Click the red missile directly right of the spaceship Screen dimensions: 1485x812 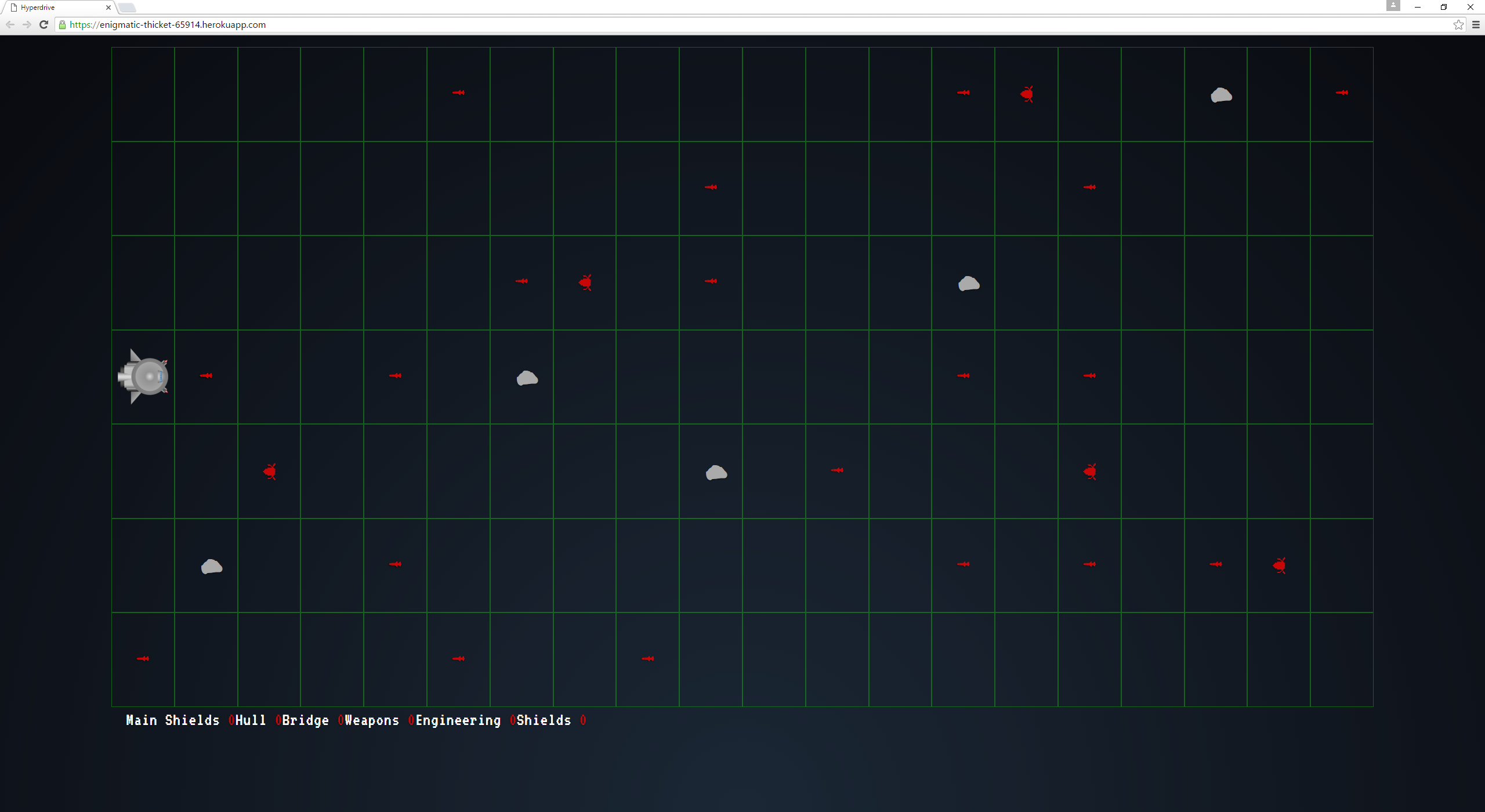pyautogui.click(x=206, y=376)
